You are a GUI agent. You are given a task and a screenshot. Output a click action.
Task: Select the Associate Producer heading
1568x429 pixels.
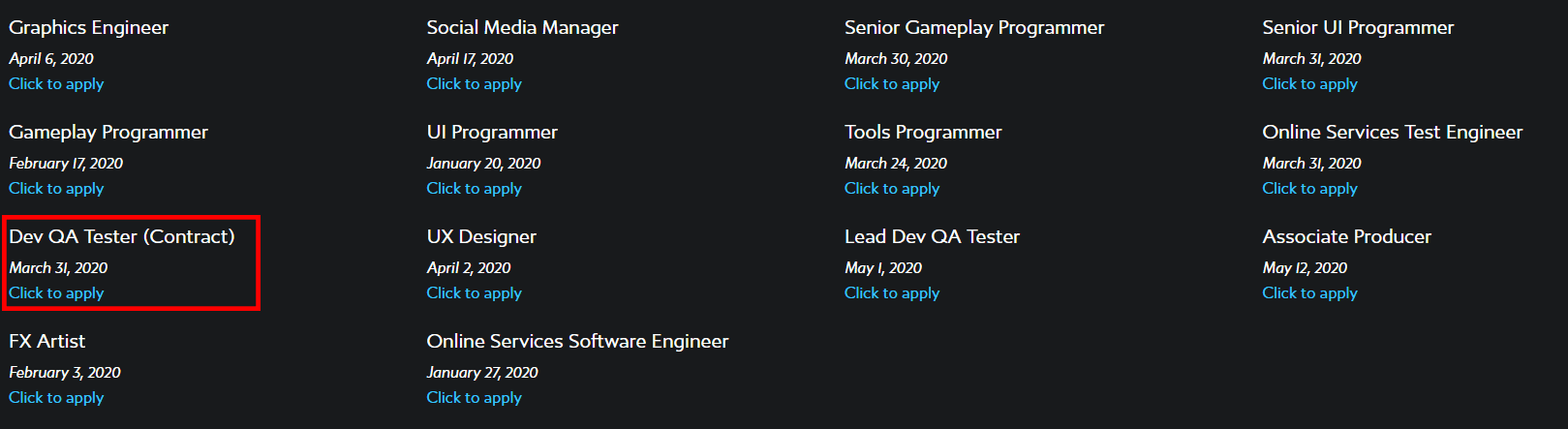tap(1346, 237)
